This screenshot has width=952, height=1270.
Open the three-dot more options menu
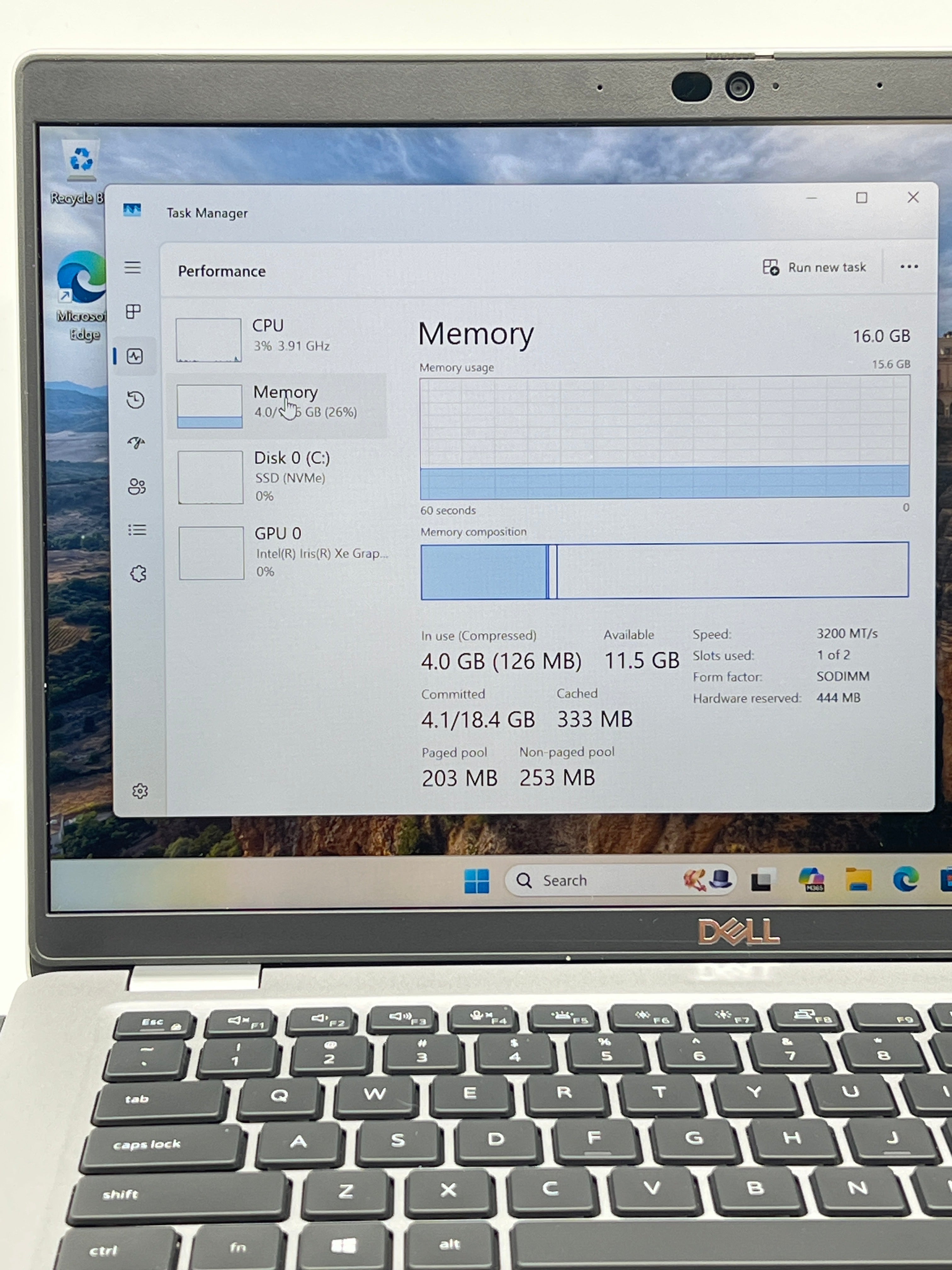909,267
